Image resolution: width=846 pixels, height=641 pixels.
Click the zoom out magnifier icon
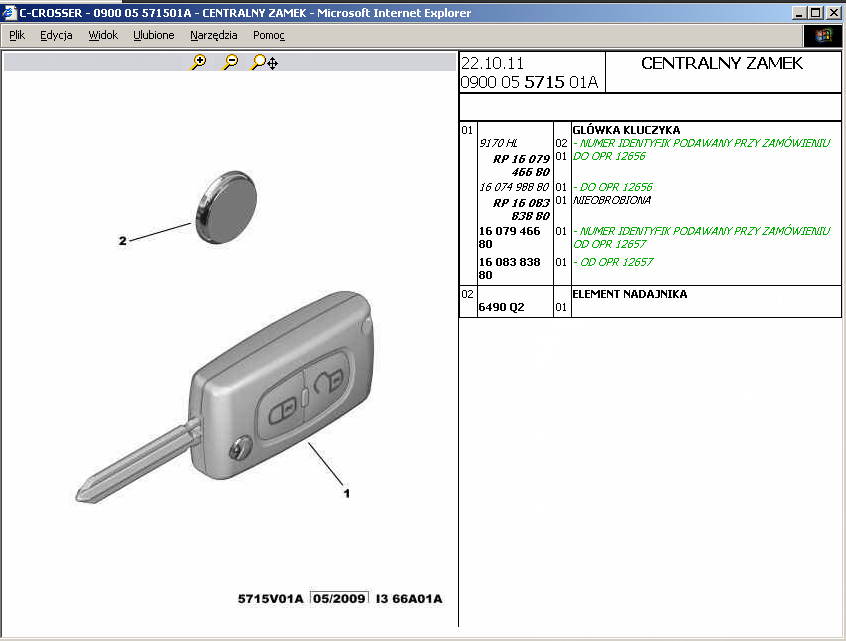click(x=230, y=62)
